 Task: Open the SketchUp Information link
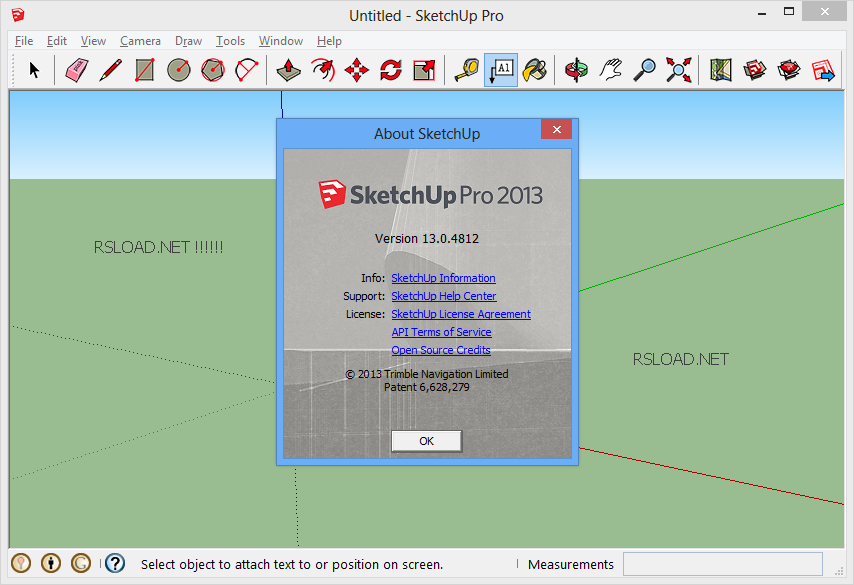[x=443, y=278]
